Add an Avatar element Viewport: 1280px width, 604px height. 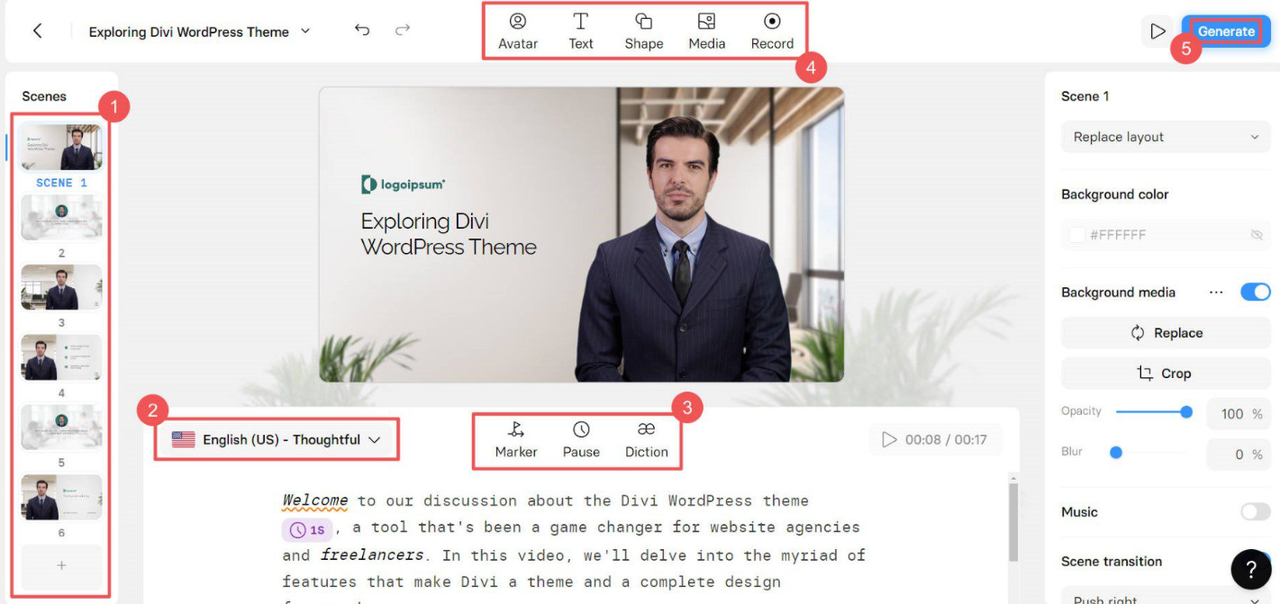click(x=518, y=31)
